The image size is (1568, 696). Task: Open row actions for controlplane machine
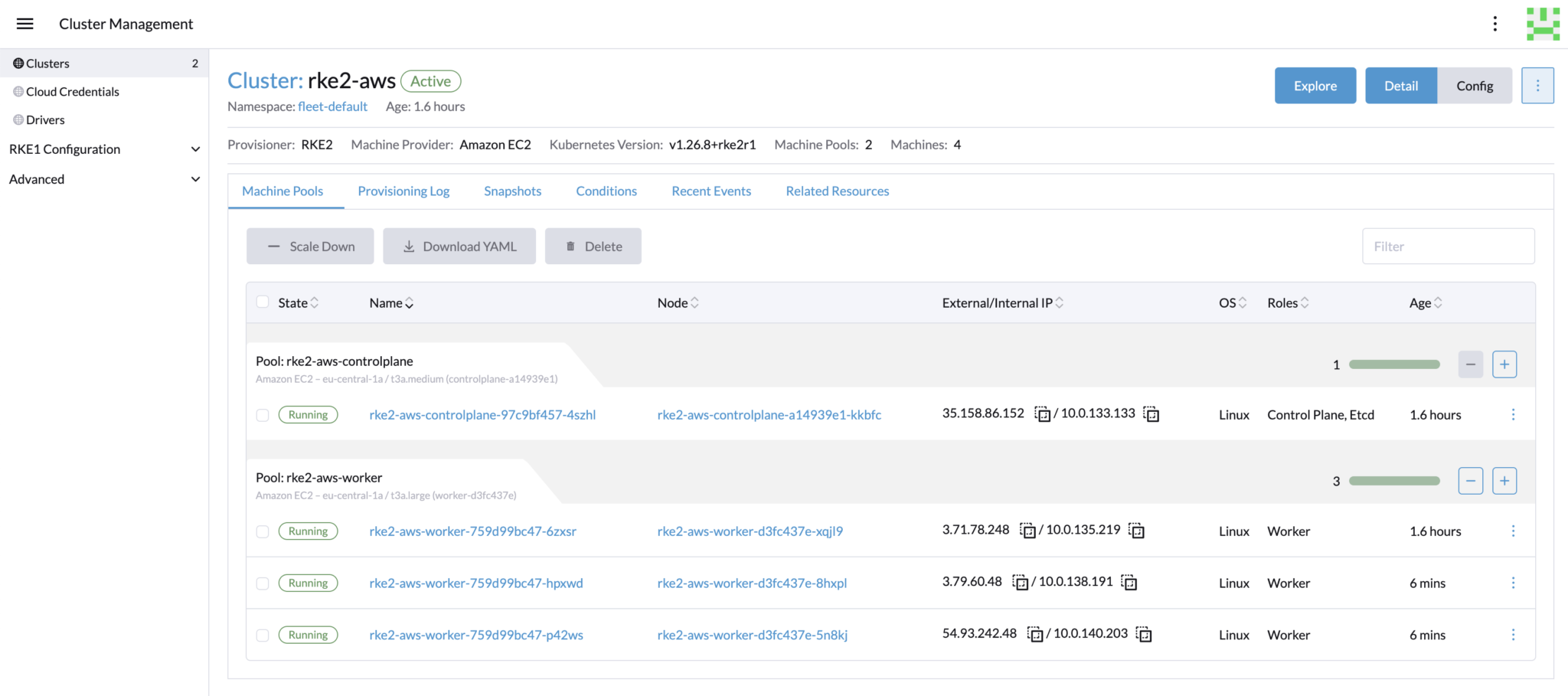[1513, 414]
